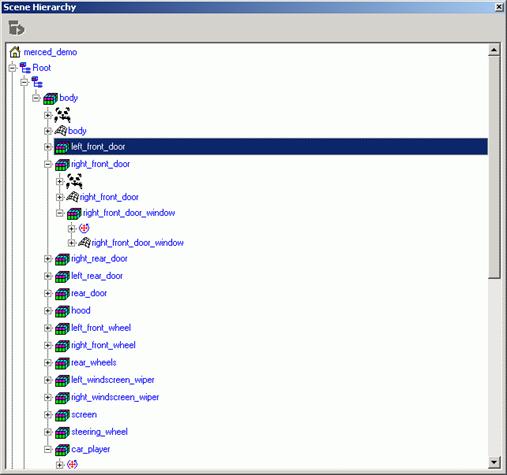Click the hierarchy toolbar icon below the title
Image resolution: width=507 pixels, height=475 pixels.
16,27
